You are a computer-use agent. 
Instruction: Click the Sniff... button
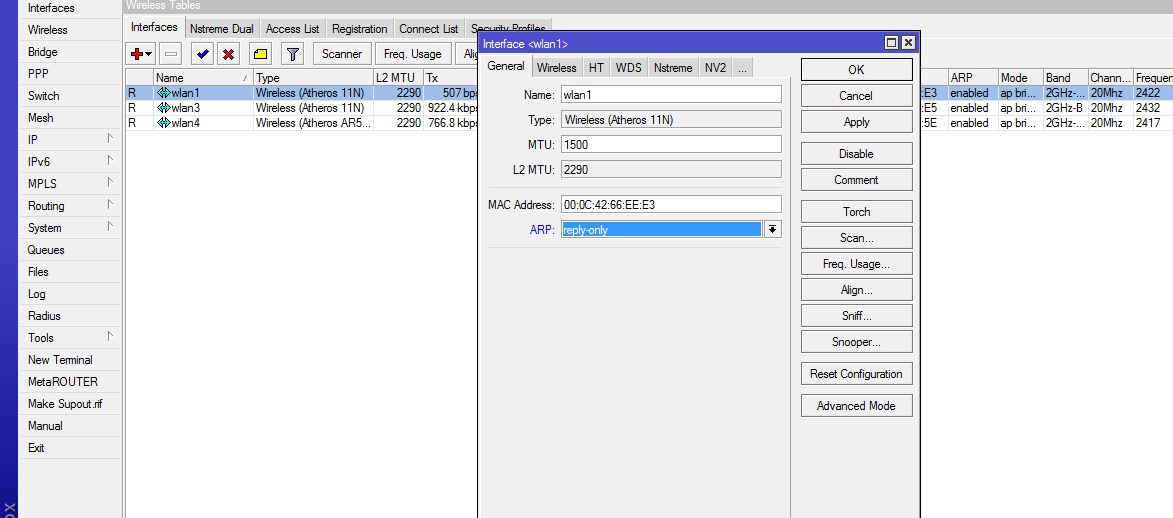pos(857,316)
